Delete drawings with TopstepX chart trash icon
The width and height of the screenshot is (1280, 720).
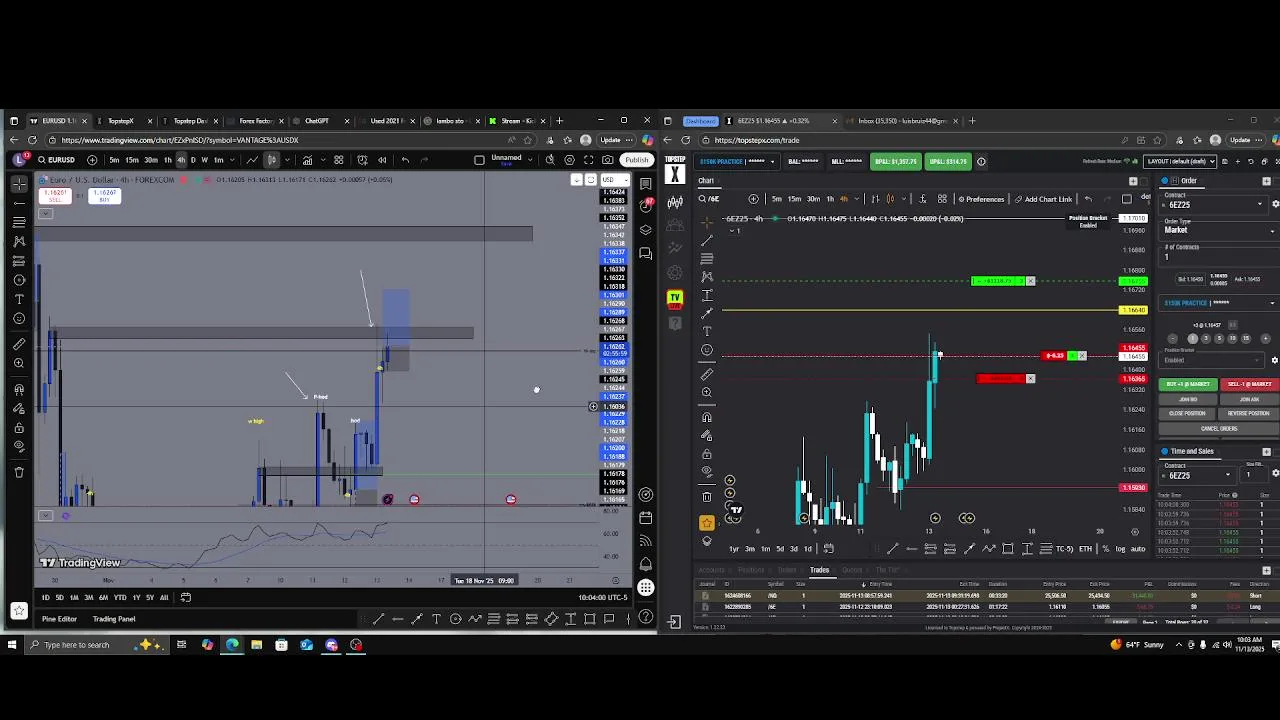[707, 497]
